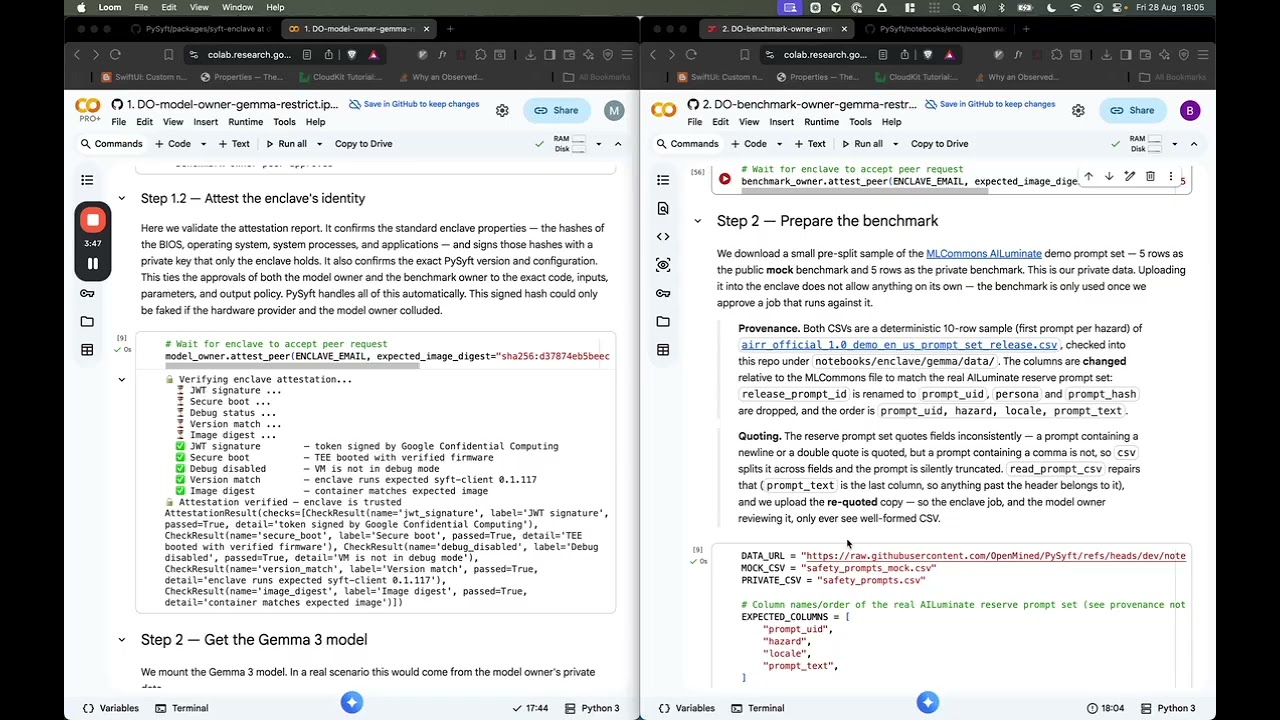Delete the selected cell with trash icon
The image size is (1280, 720).
coord(1150,177)
